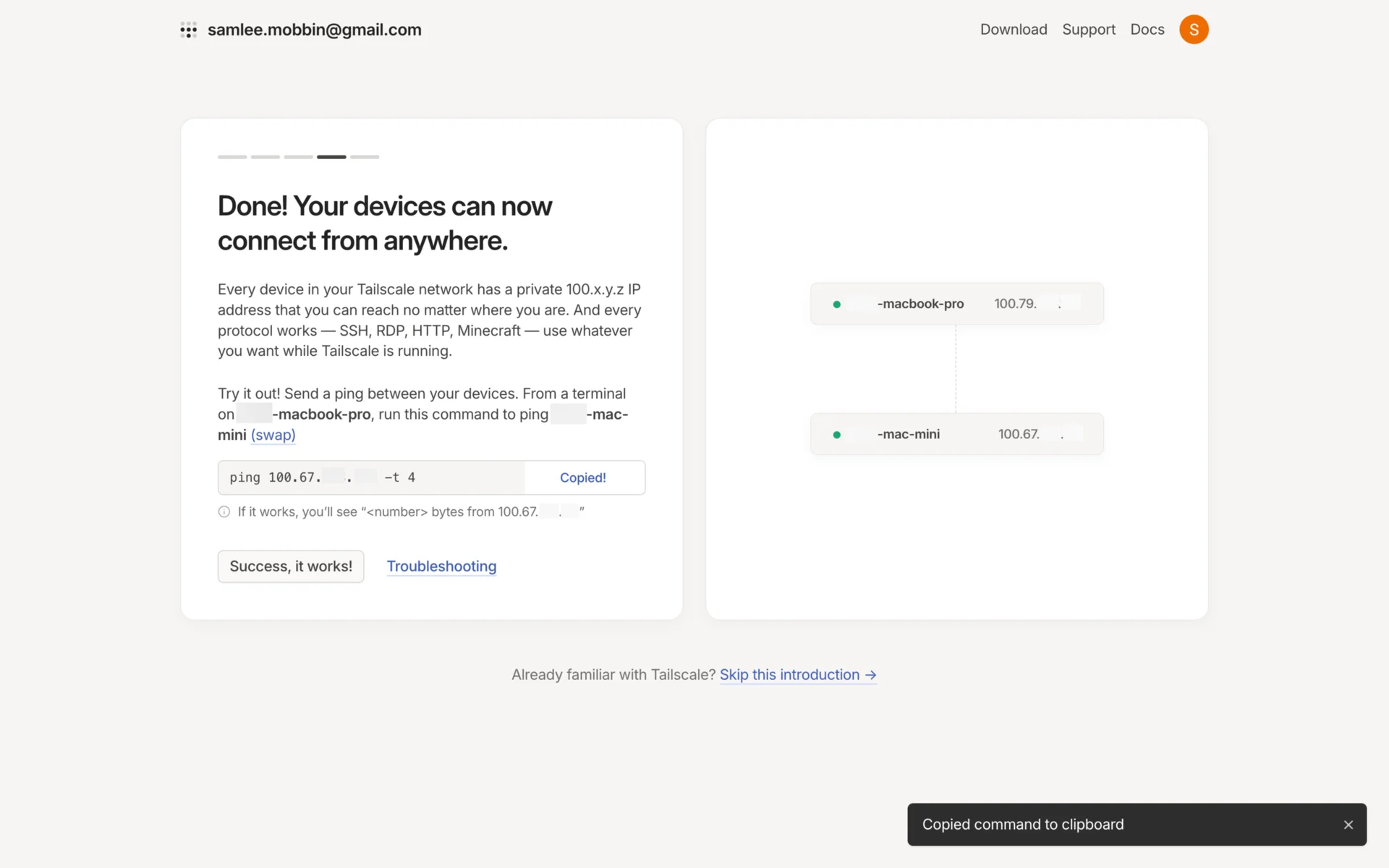Click the samlee.mobbin@gmail.com account name
Screen dimensions: 1389x868
tap(314, 30)
